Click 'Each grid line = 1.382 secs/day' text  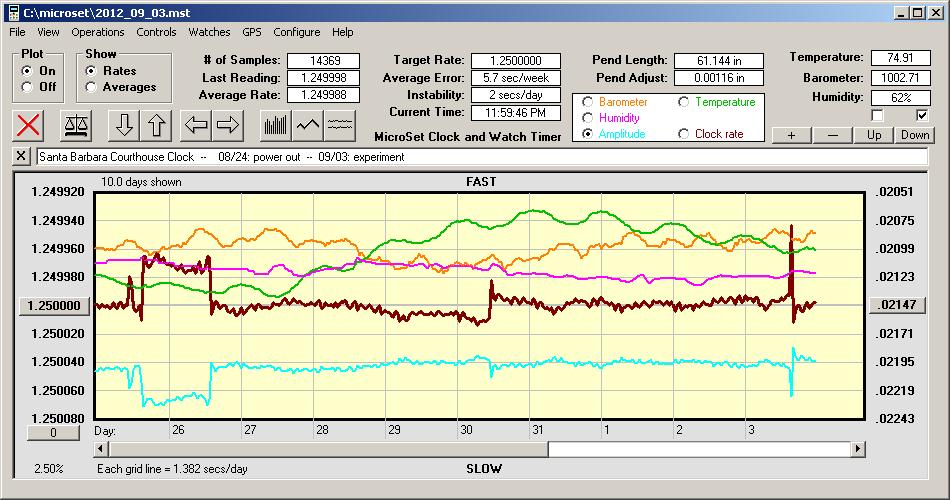[172, 468]
